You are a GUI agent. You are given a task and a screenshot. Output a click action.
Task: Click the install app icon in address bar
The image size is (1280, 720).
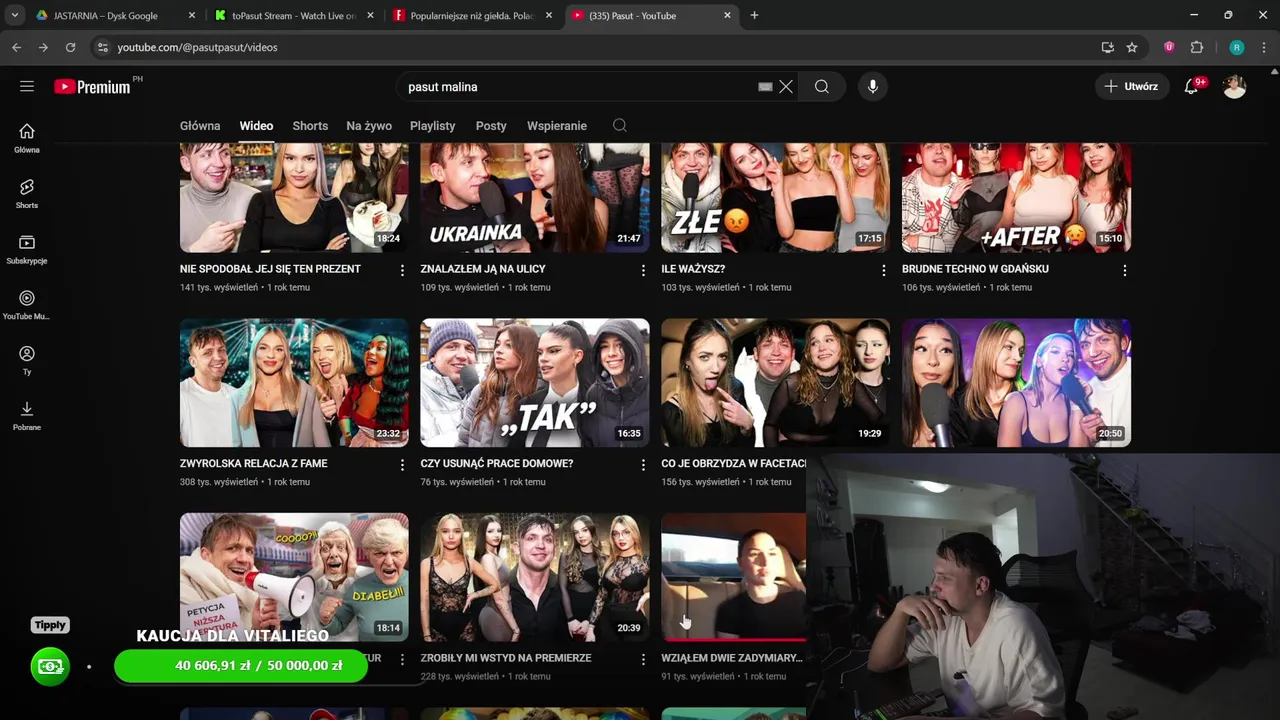(x=1107, y=47)
